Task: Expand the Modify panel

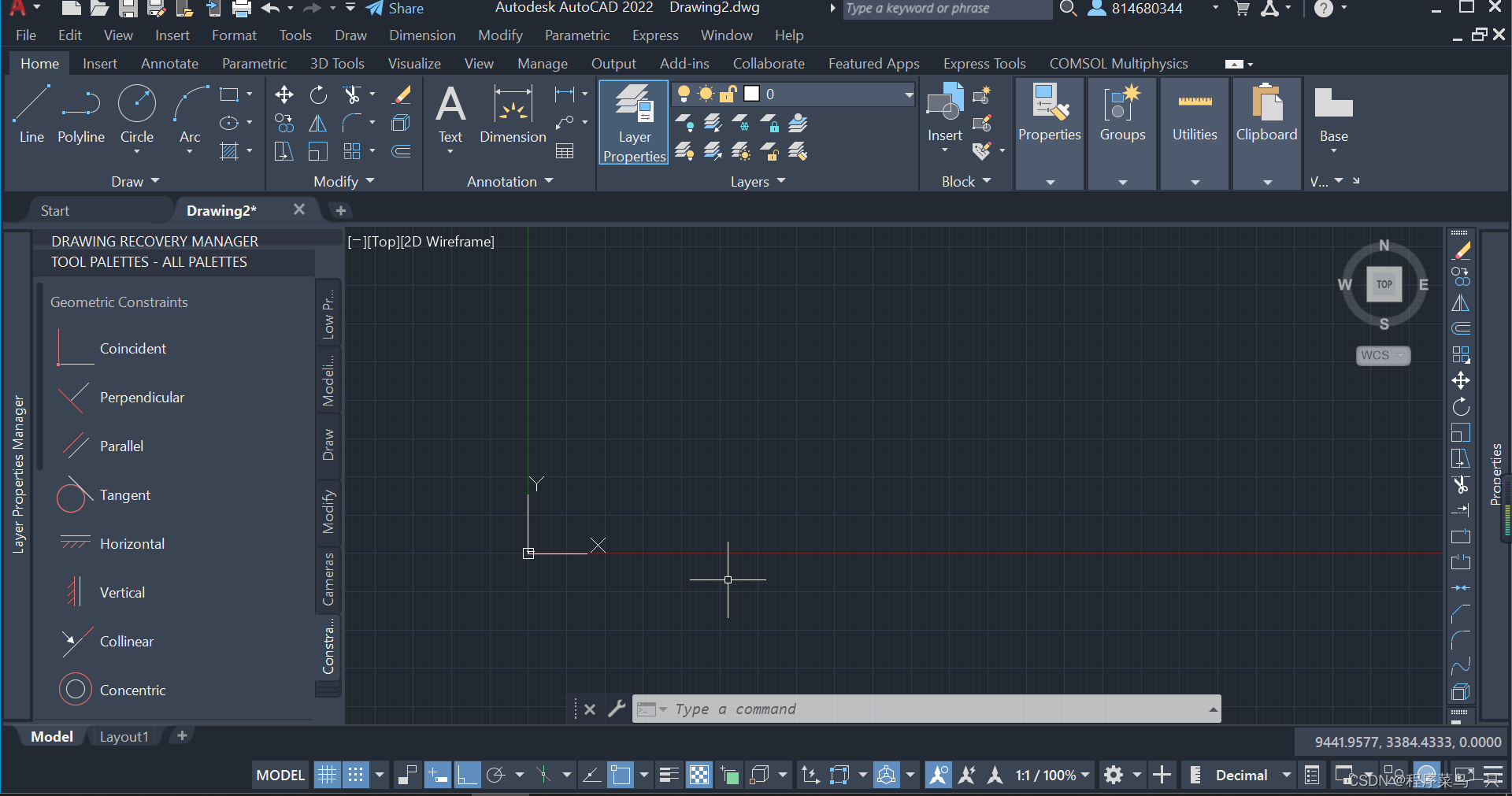Action: 344,182
